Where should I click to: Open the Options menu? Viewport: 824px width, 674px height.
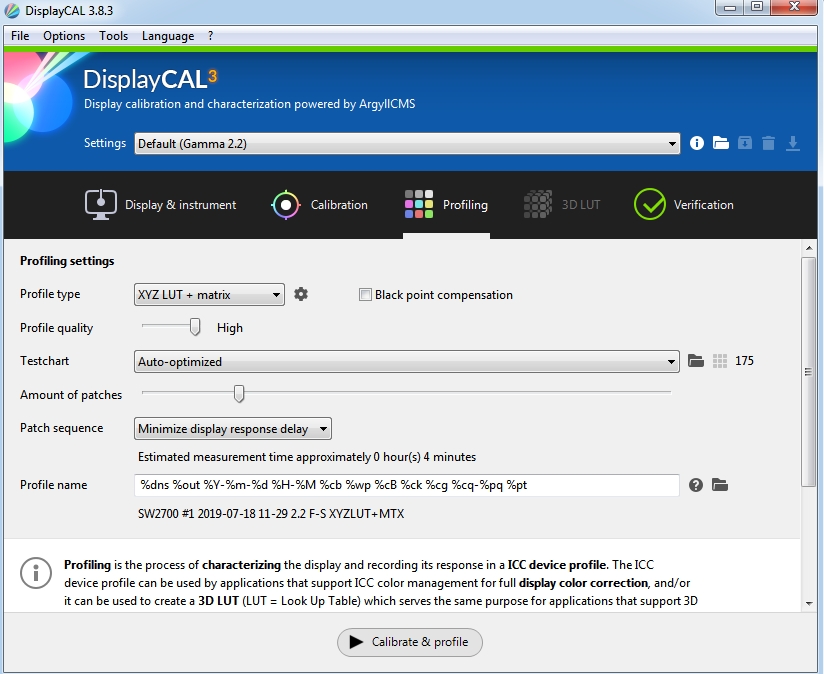click(x=64, y=36)
